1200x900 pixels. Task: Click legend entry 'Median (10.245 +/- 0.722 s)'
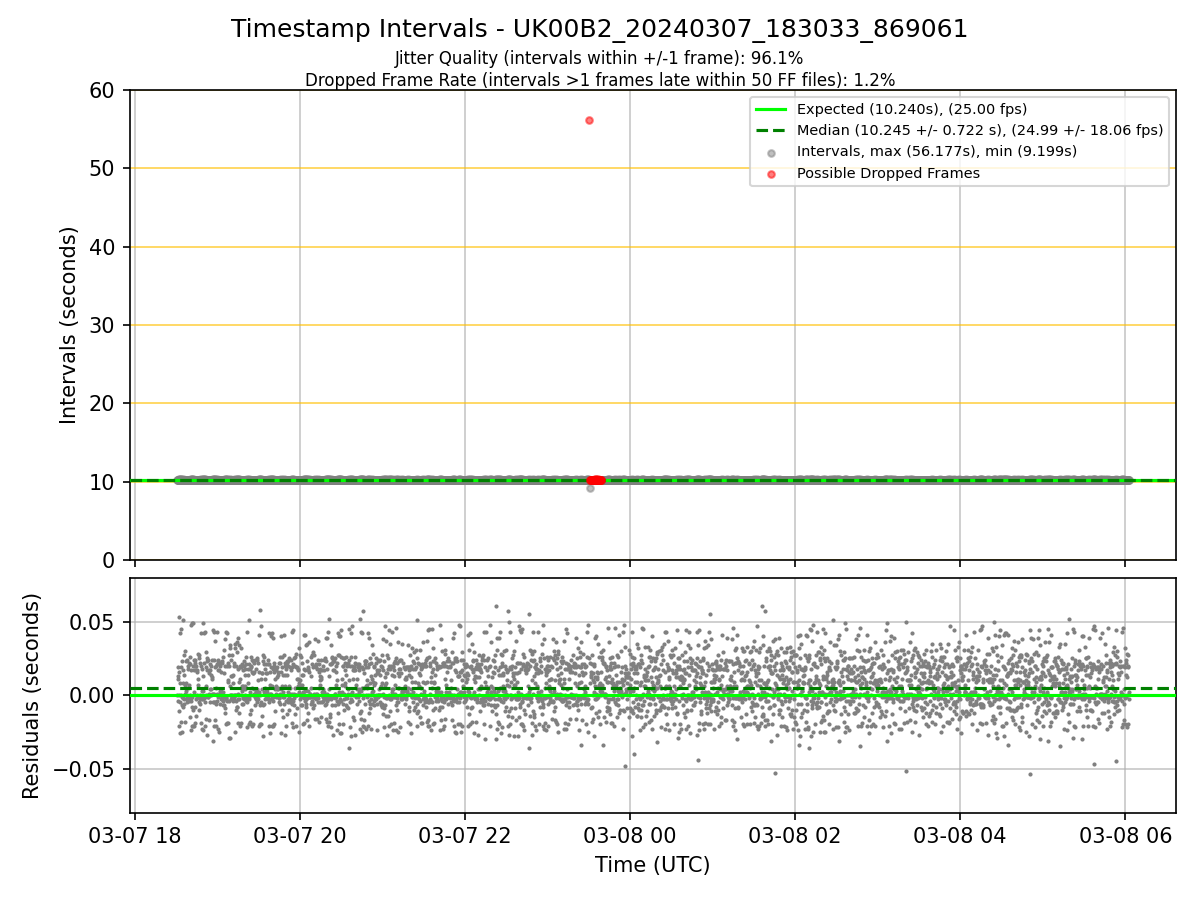point(979,130)
